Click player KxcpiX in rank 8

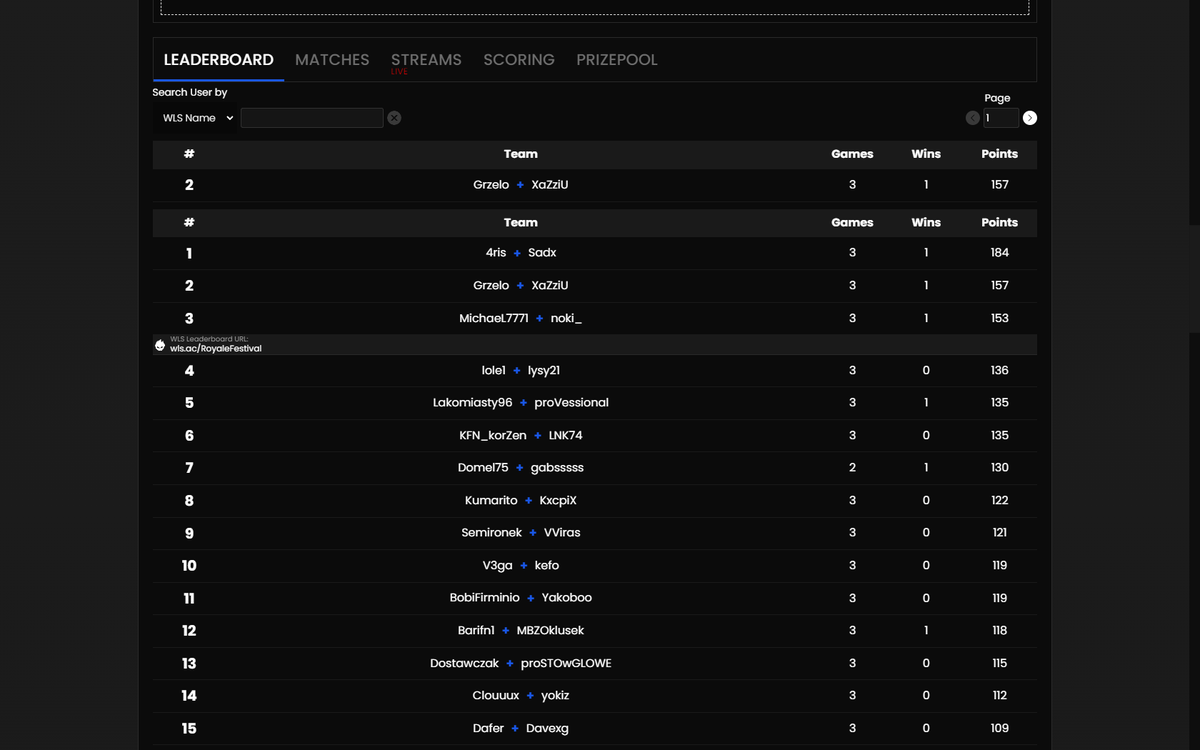(x=558, y=501)
